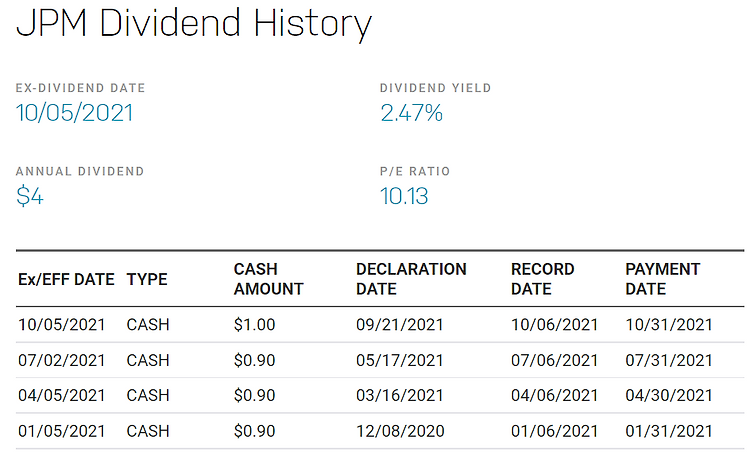Screen dimensions: 750x455
Task: Click the 2.47% dividend yield value
Action: pos(411,113)
